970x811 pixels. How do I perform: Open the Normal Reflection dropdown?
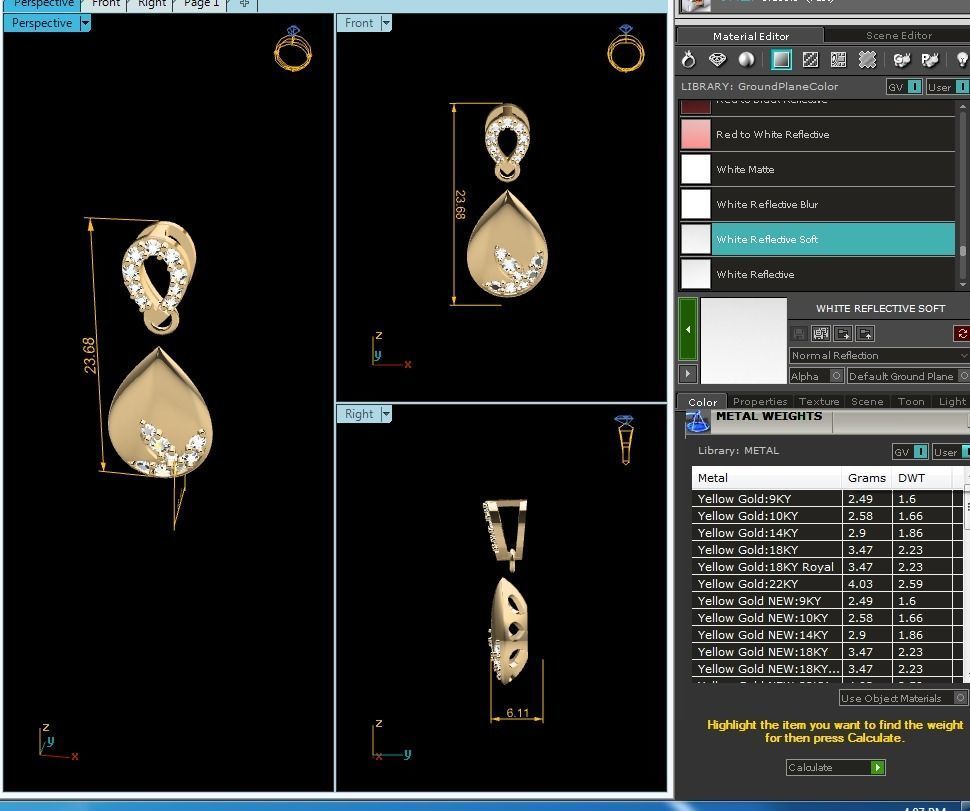click(879, 356)
